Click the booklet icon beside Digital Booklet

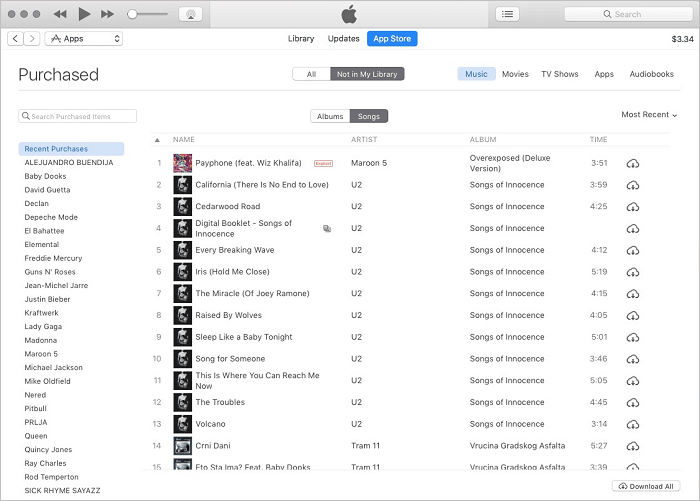click(327, 229)
